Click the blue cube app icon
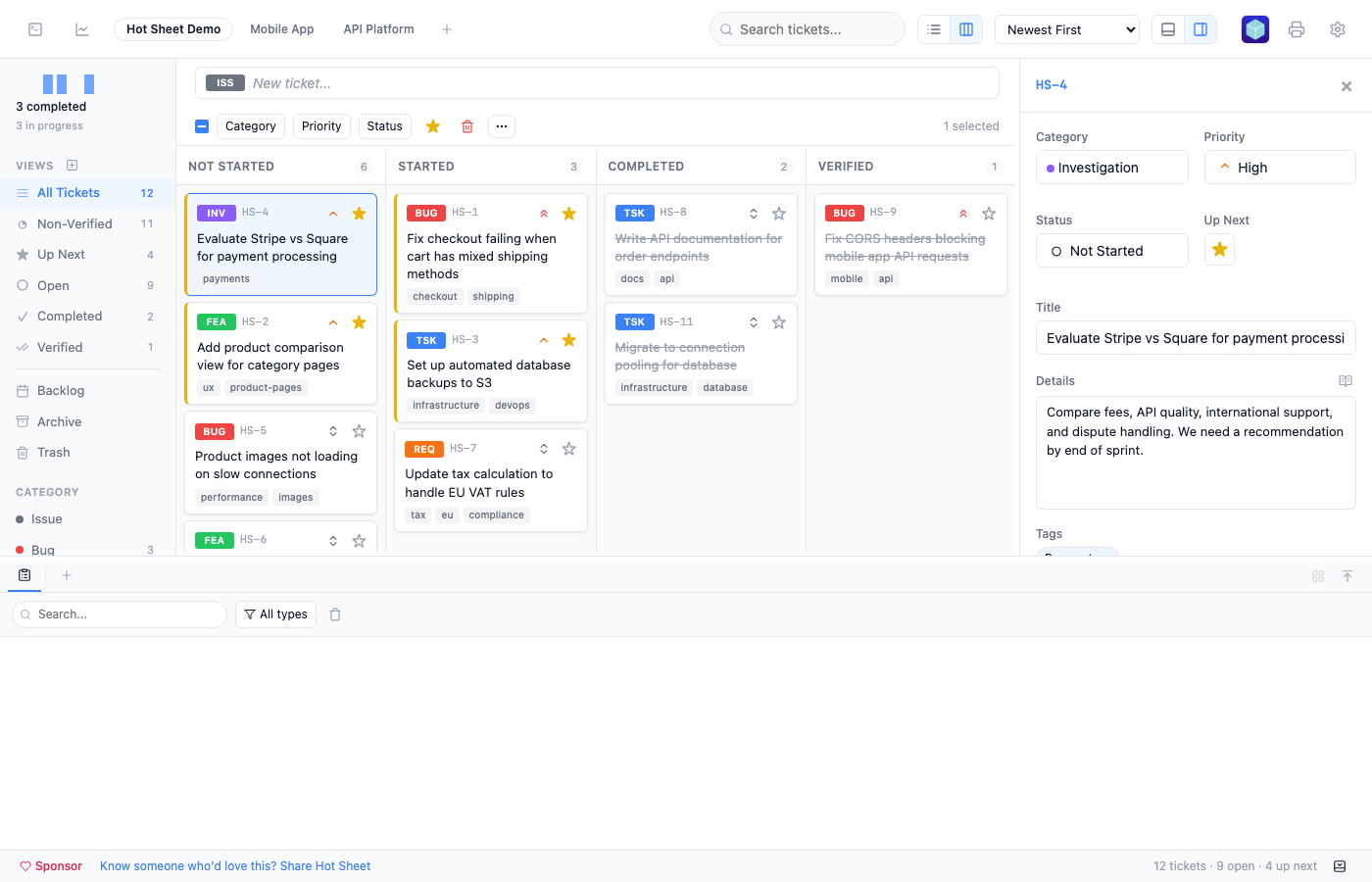The width and height of the screenshot is (1372, 882). 1255,29
